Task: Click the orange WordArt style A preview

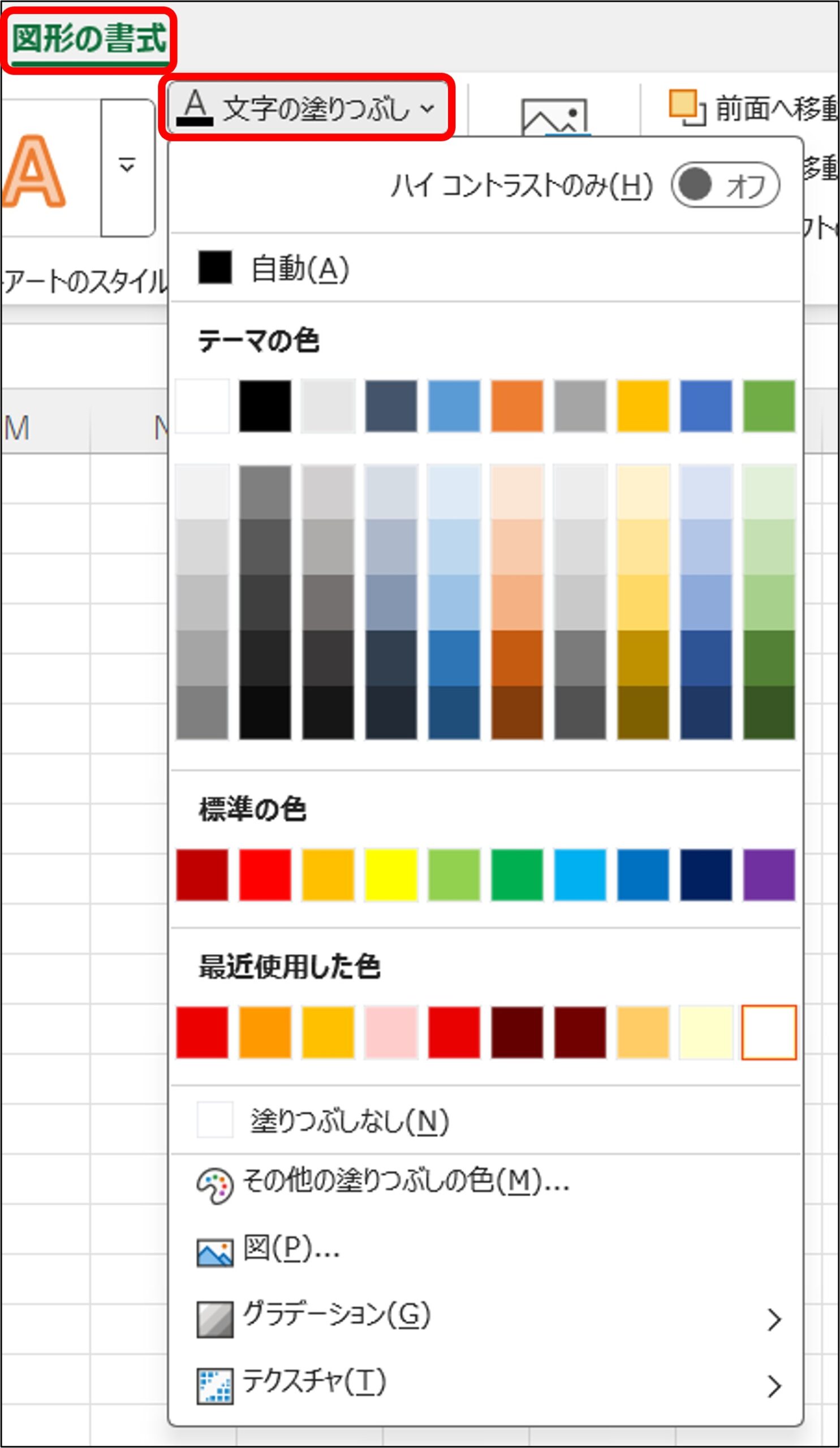Action: pos(35,171)
